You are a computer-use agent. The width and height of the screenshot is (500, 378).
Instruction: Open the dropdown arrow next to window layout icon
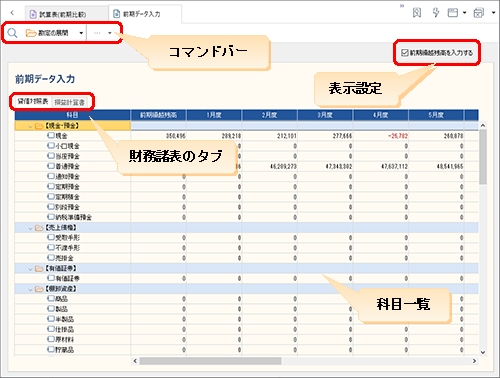(464, 13)
